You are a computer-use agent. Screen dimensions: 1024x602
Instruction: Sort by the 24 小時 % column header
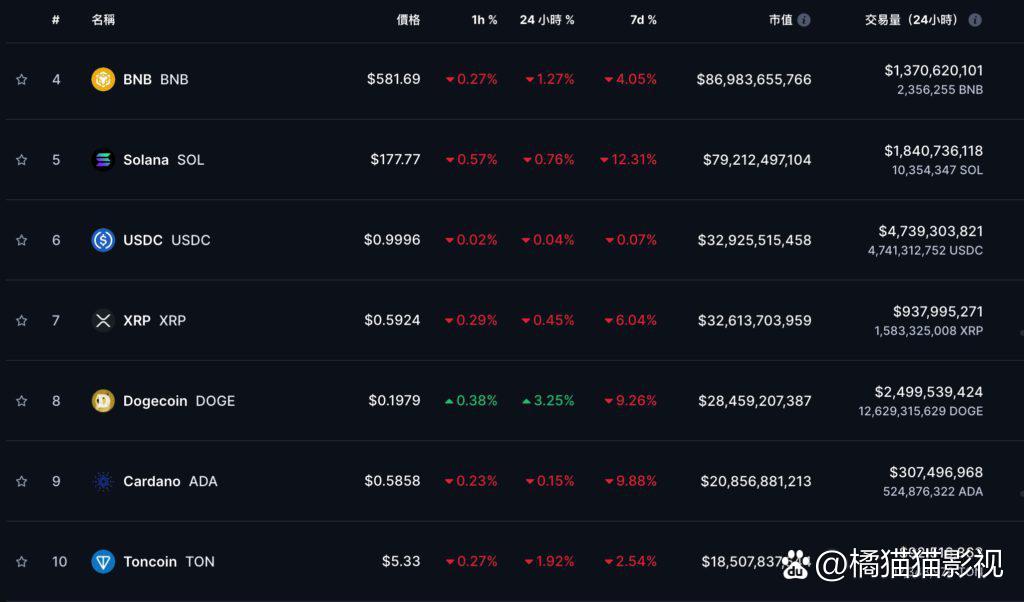click(547, 20)
